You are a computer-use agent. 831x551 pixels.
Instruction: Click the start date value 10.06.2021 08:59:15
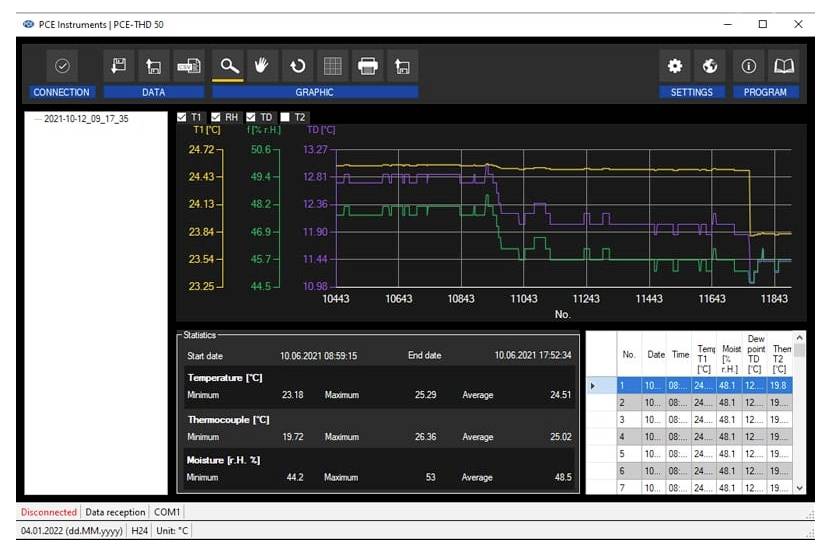click(x=319, y=356)
